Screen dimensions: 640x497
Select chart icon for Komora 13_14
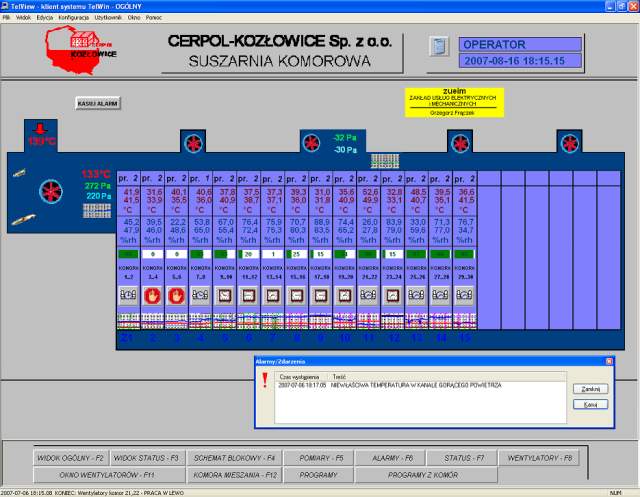[x=273, y=295]
